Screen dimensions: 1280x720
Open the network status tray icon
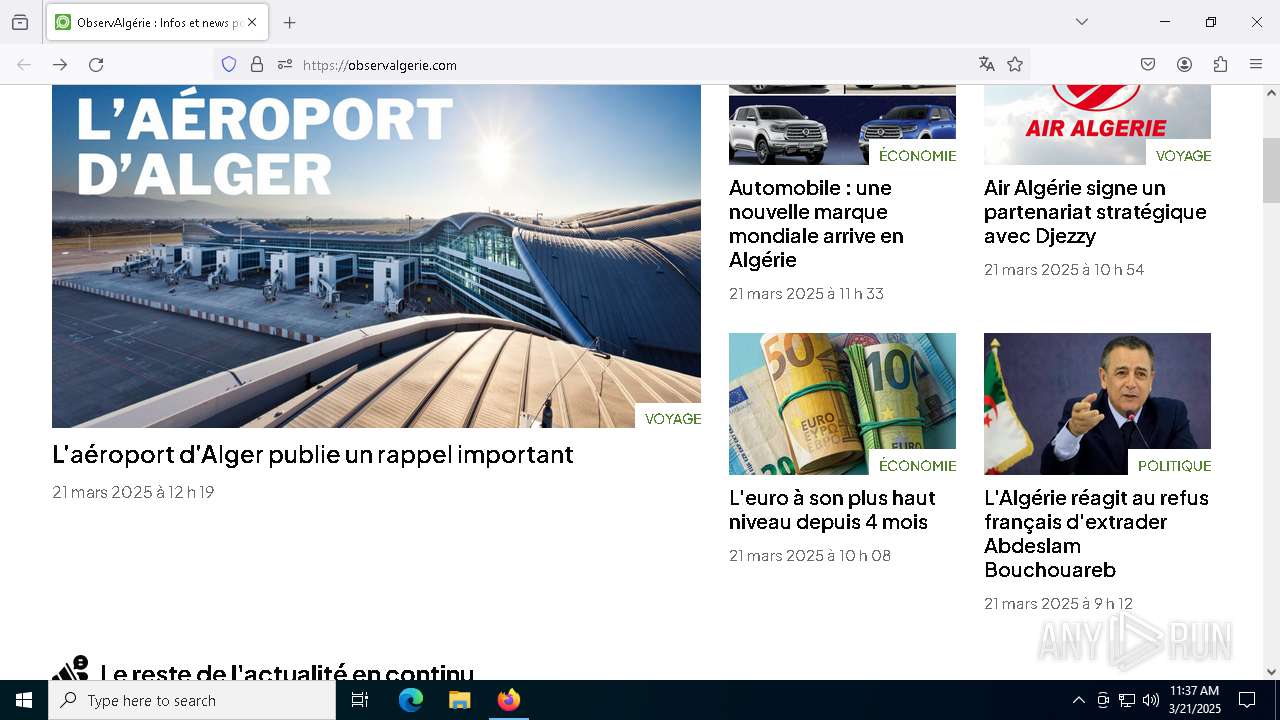tap(1127, 700)
